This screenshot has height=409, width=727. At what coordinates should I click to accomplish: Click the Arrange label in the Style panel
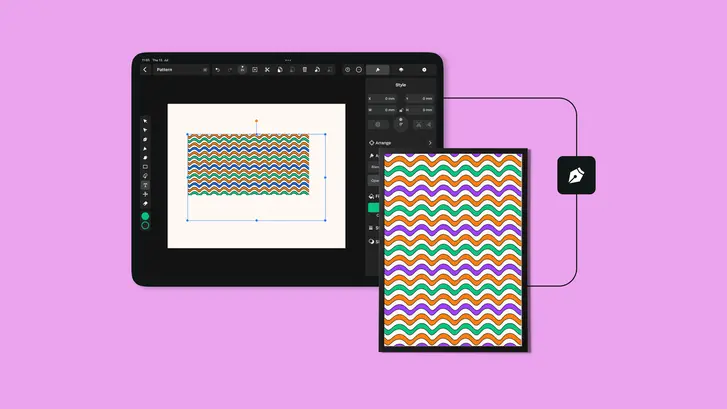(383, 143)
